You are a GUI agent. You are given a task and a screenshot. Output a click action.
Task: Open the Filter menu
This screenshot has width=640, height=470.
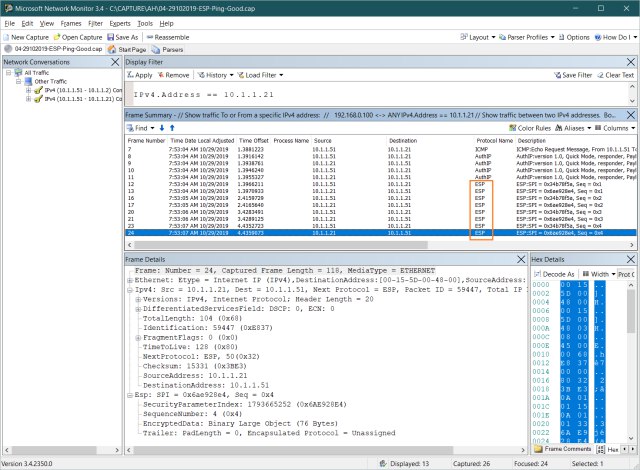click(x=95, y=23)
